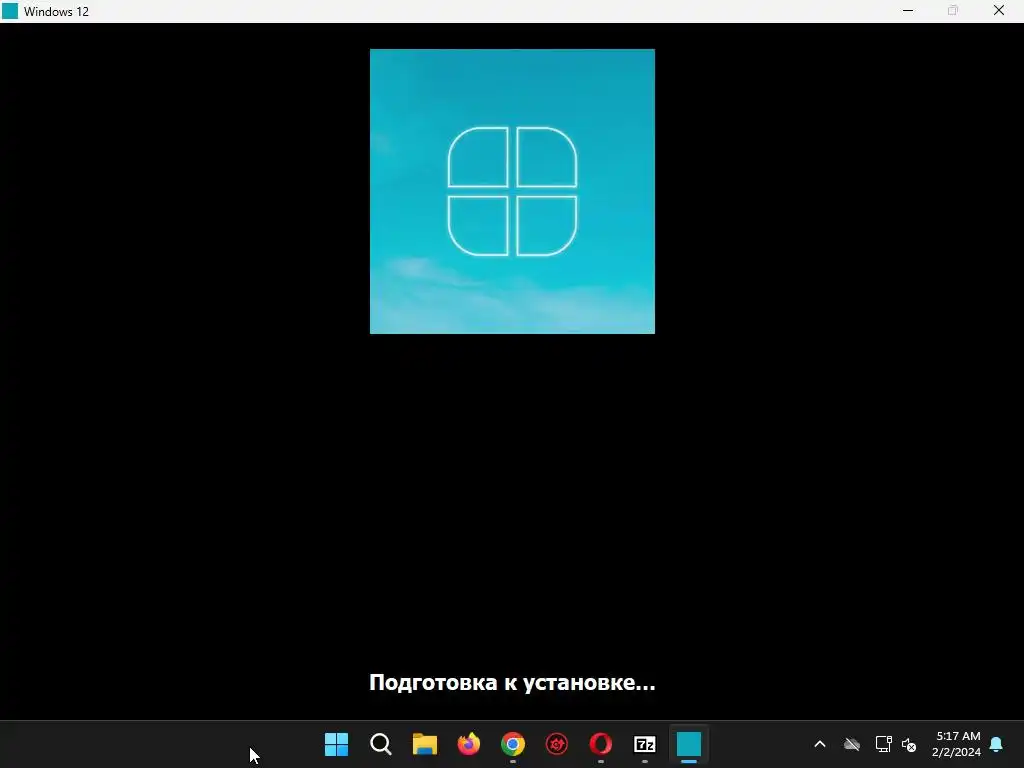Open 7-Zip from the taskbar
Image resolution: width=1024 pixels, height=768 pixels.
(645, 744)
